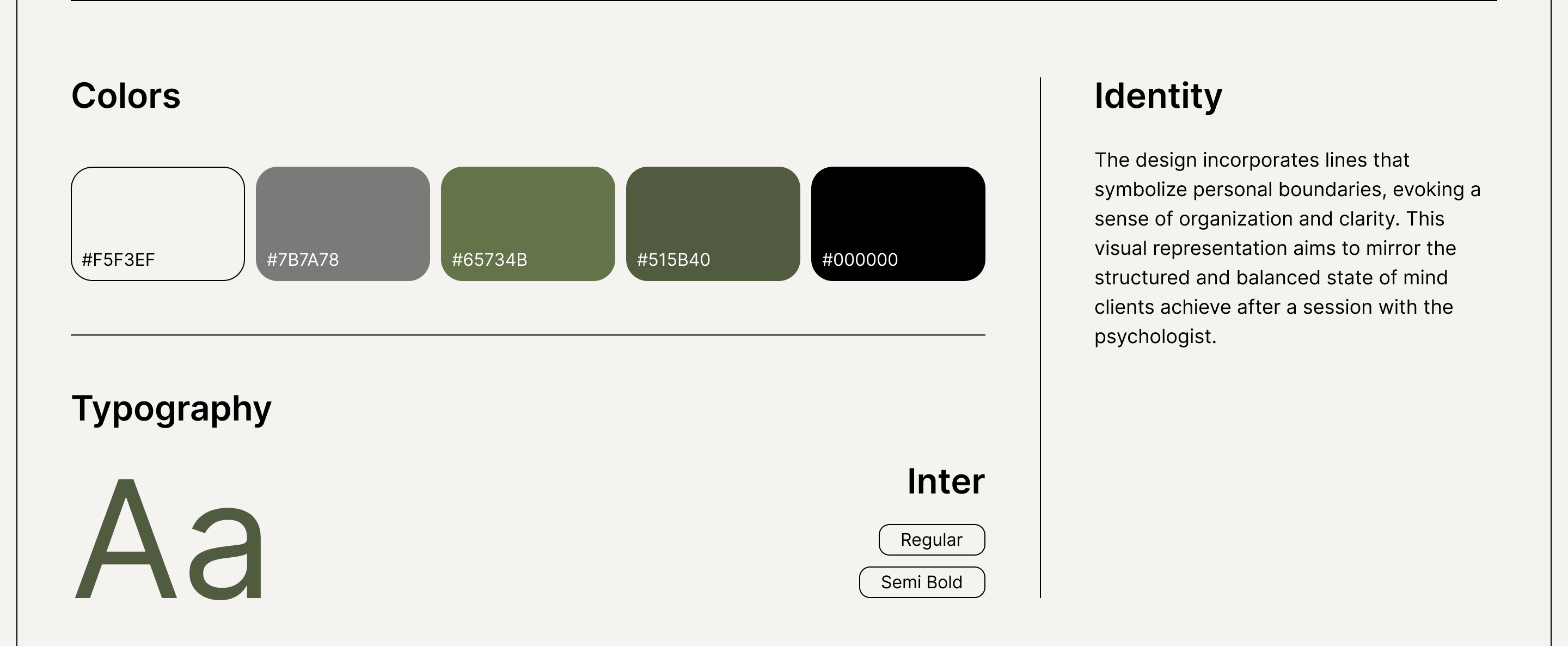Image resolution: width=1568 pixels, height=646 pixels.
Task: Click the #7B7A78 hex code text
Action: [x=303, y=260]
